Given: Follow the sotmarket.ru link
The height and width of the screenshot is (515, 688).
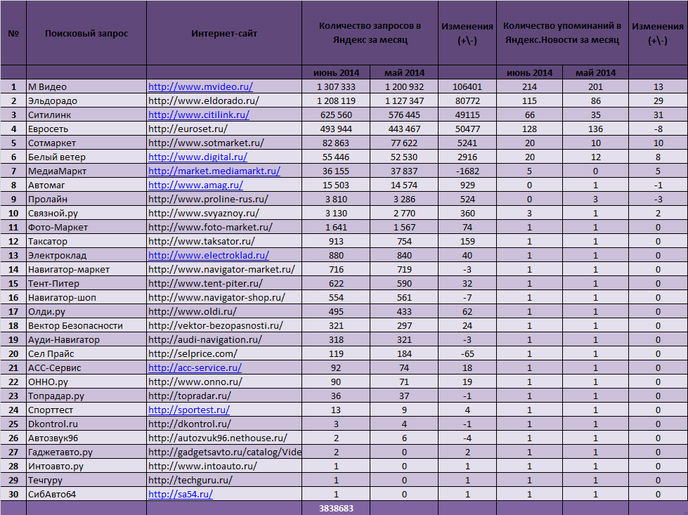Looking at the screenshot, I should coord(206,144).
